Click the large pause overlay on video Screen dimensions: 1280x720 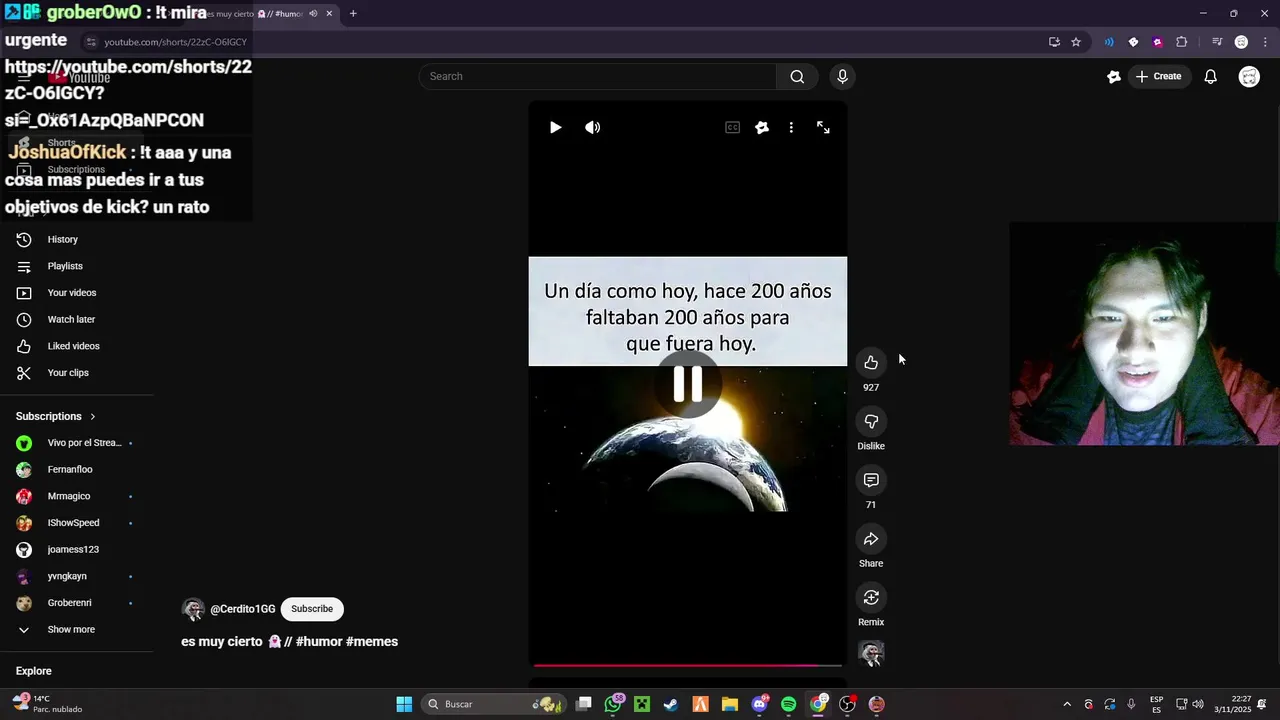[x=688, y=384]
